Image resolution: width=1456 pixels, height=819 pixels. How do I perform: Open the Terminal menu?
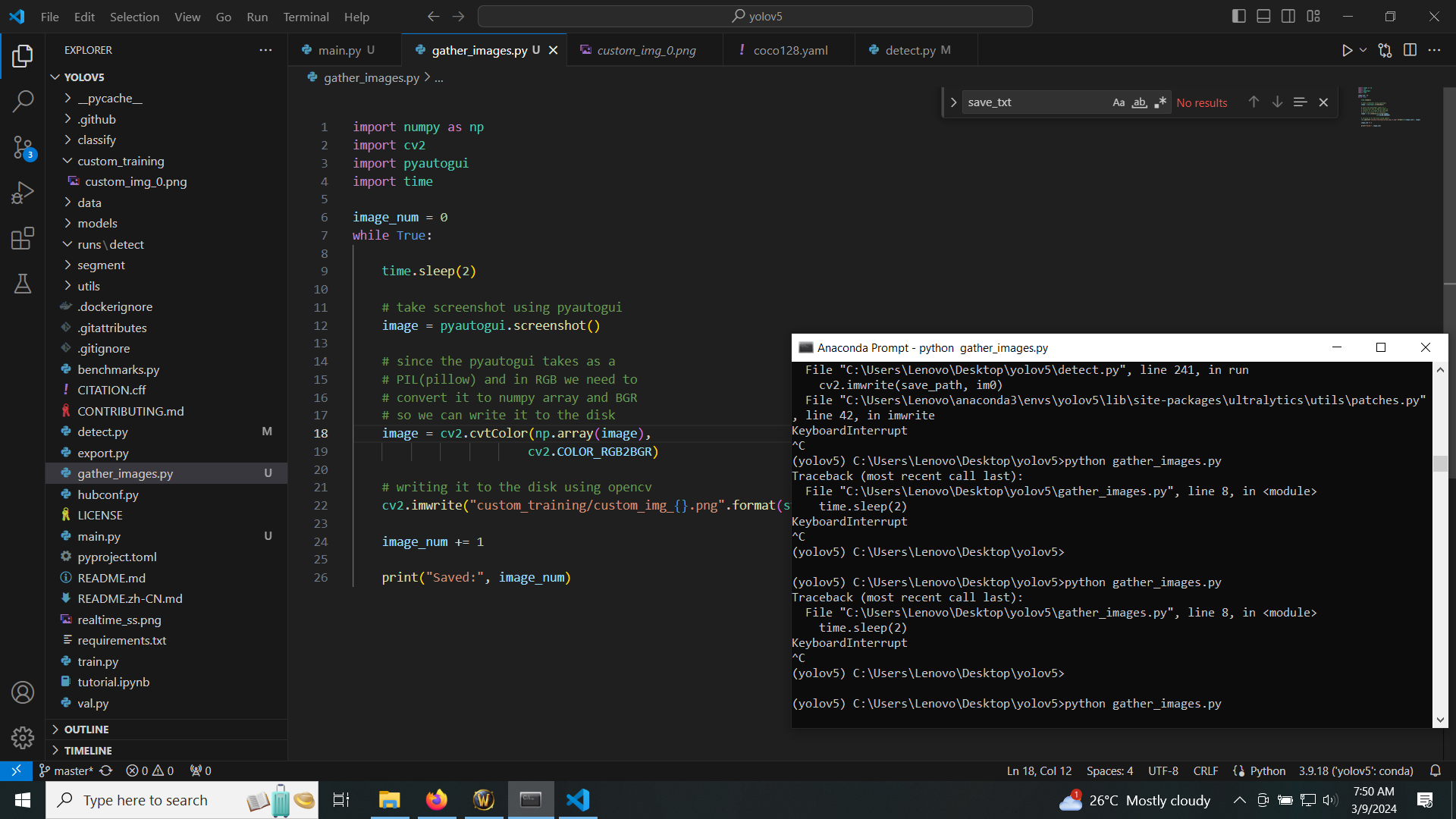tap(306, 17)
